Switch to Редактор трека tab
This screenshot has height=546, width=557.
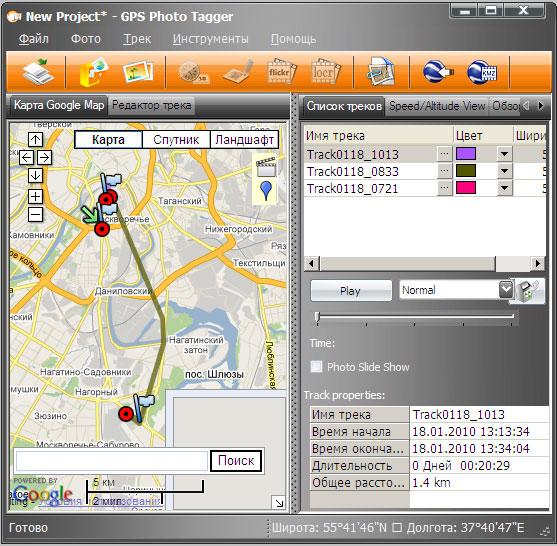click(152, 105)
